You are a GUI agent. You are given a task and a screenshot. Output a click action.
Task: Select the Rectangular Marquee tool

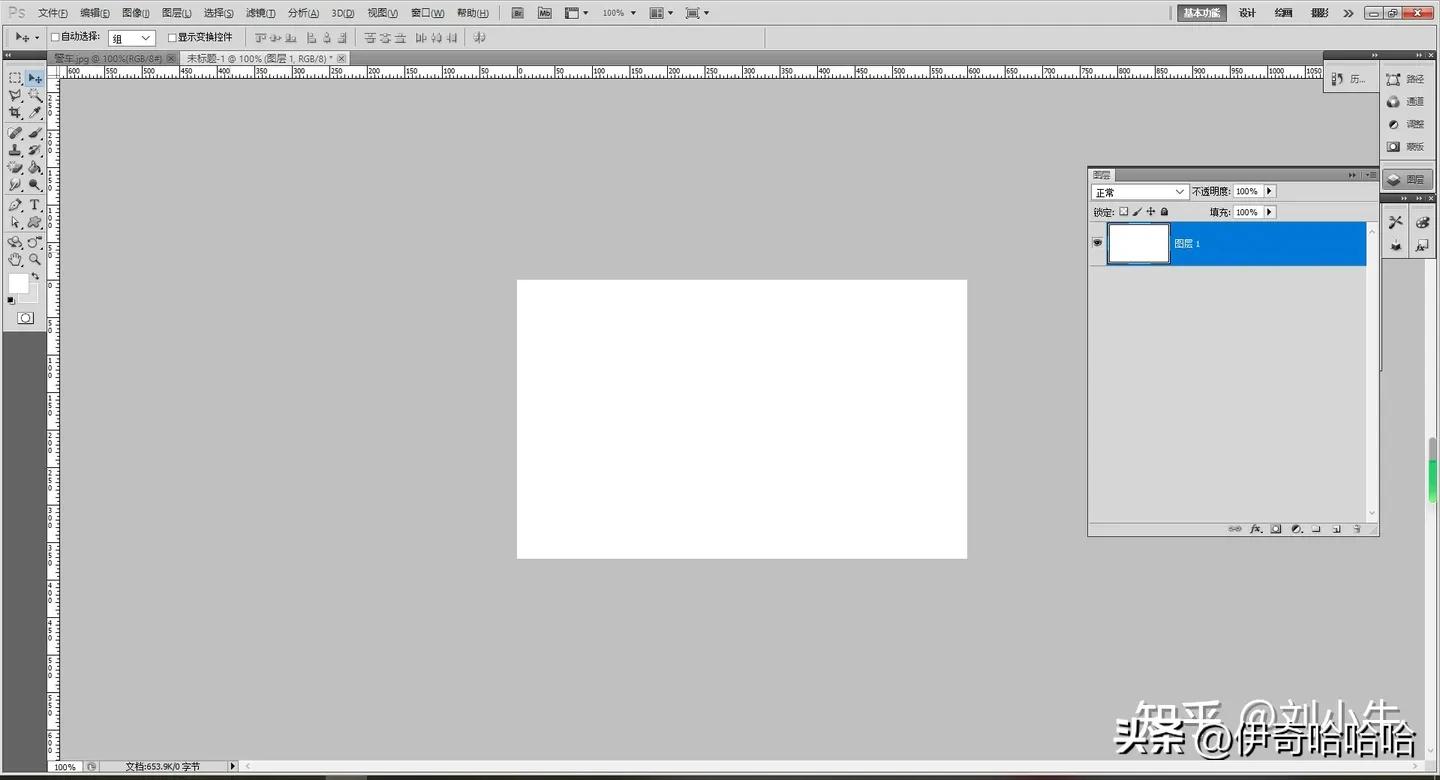pyautogui.click(x=15, y=78)
